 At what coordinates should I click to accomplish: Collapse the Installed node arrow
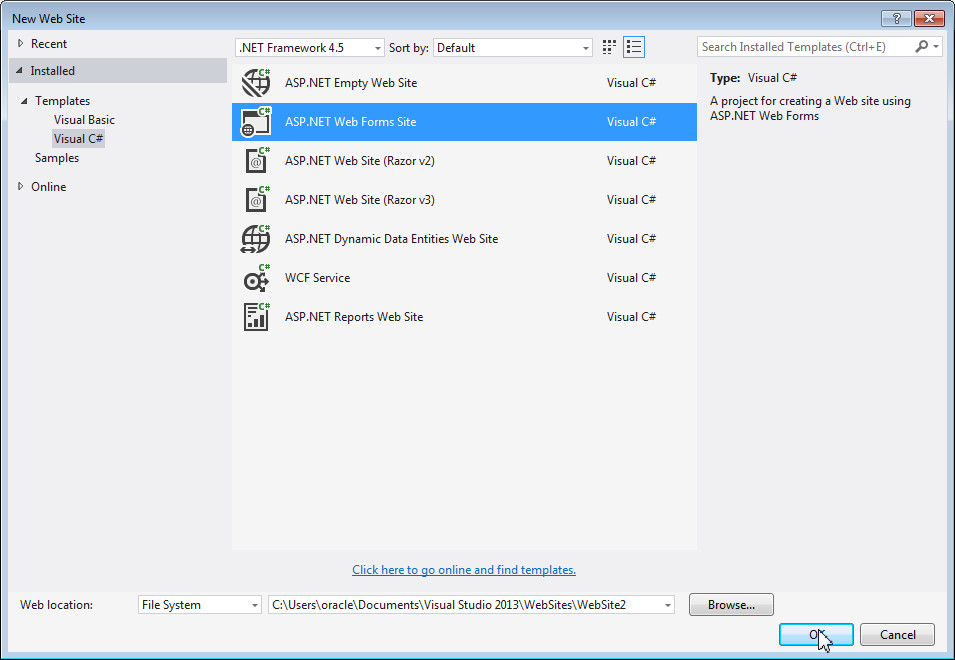click(x=19, y=71)
